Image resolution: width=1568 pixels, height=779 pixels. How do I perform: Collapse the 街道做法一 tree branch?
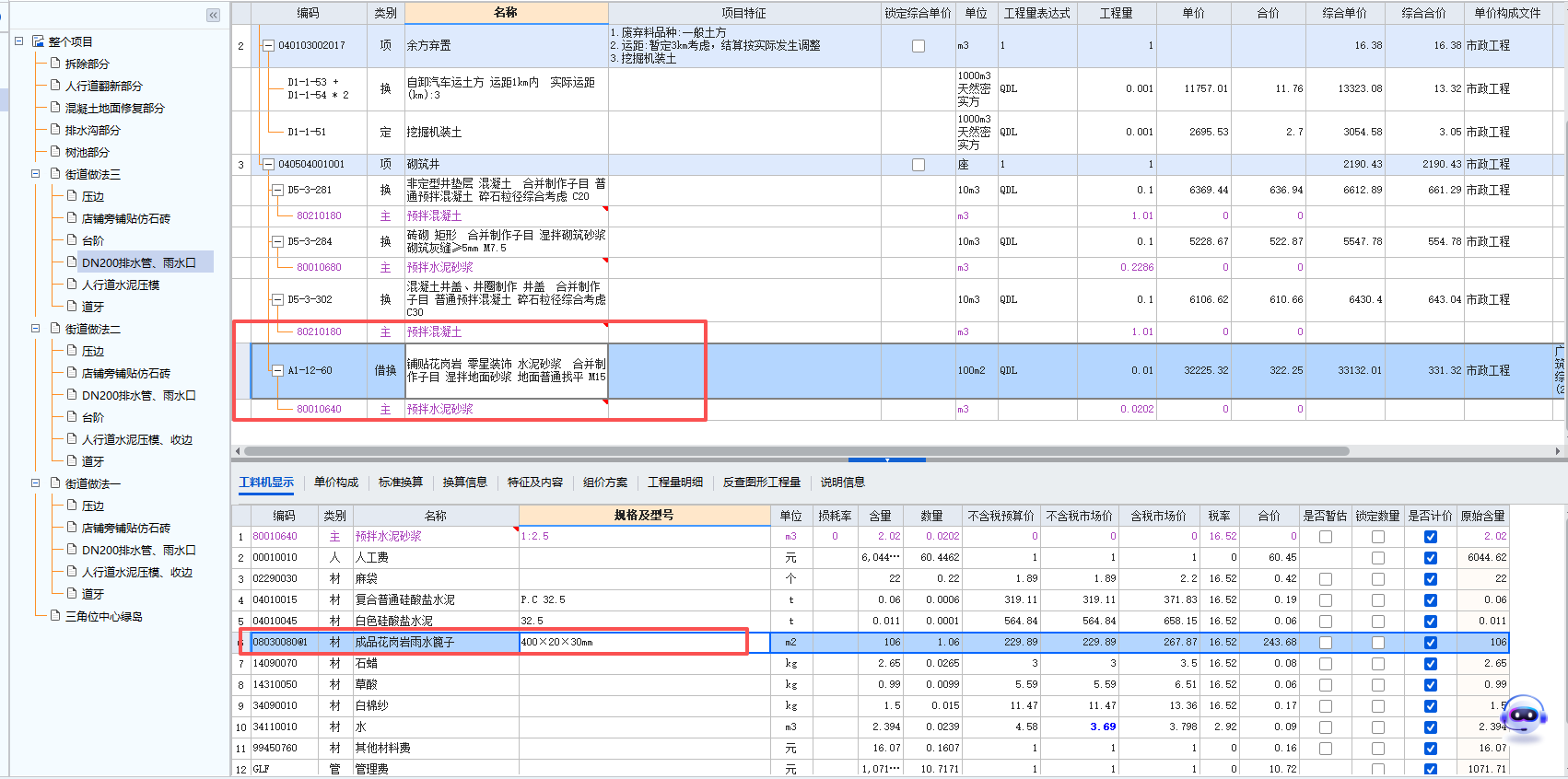click(x=36, y=483)
